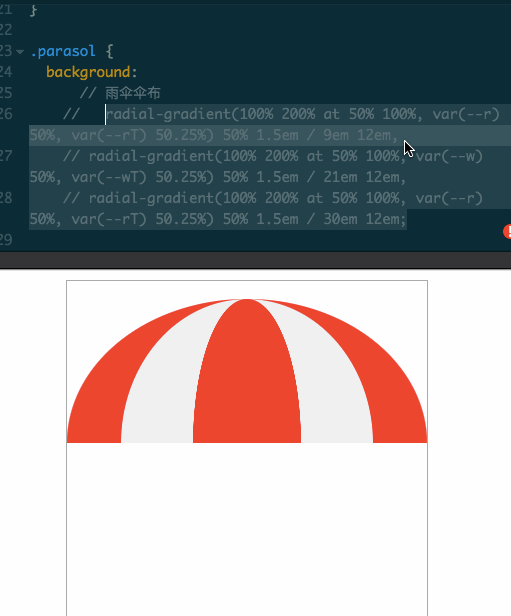511x616 pixels.
Task: Click the 30em 12em; value ending line 28
Action: pyautogui.click(x=364, y=219)
